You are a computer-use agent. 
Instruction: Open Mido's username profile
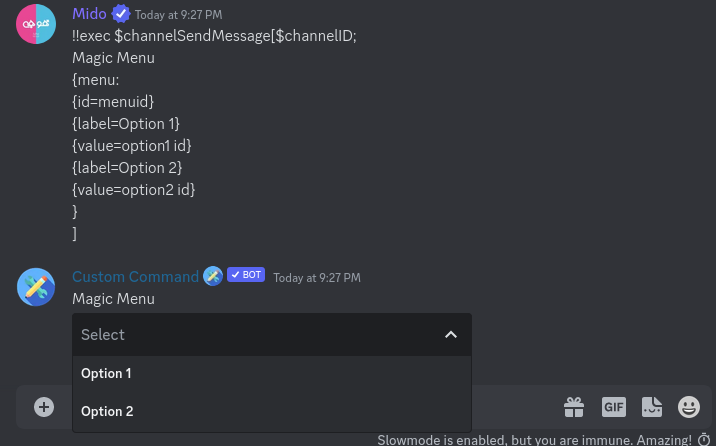(90, 14)
